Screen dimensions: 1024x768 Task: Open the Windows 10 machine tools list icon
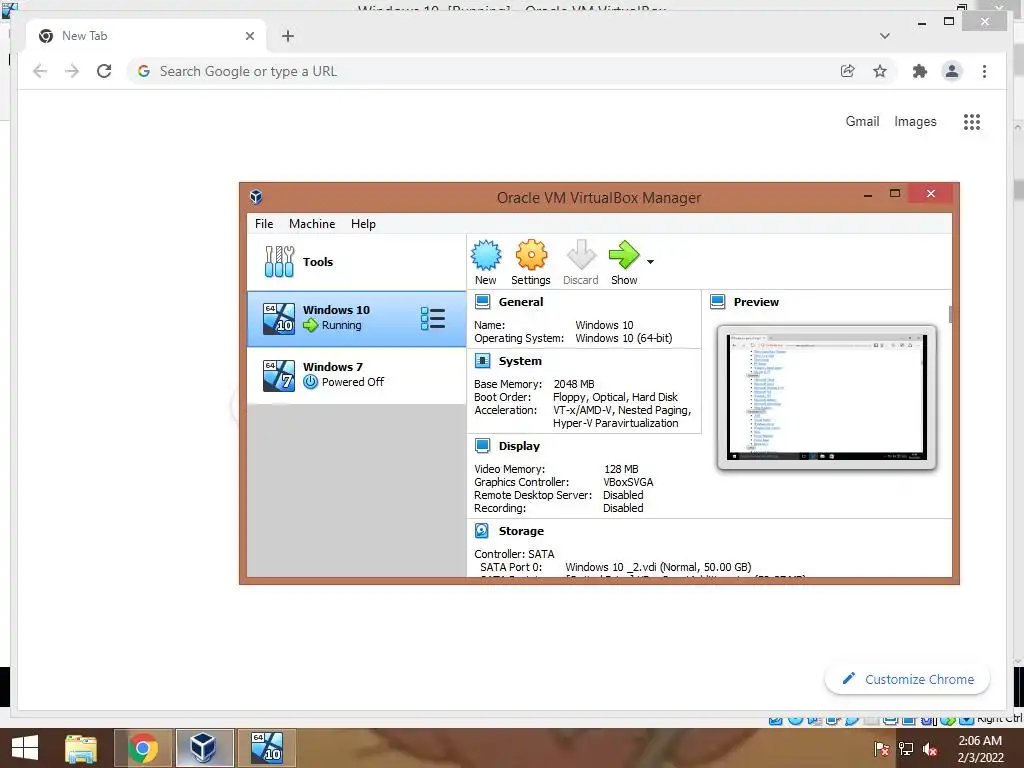click(433, 319)
